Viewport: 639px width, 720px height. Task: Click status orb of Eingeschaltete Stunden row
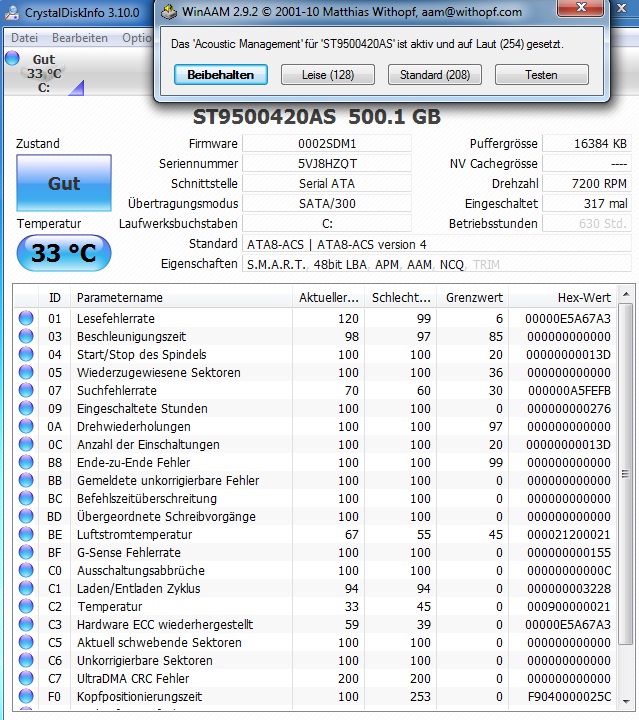[26, 408]
